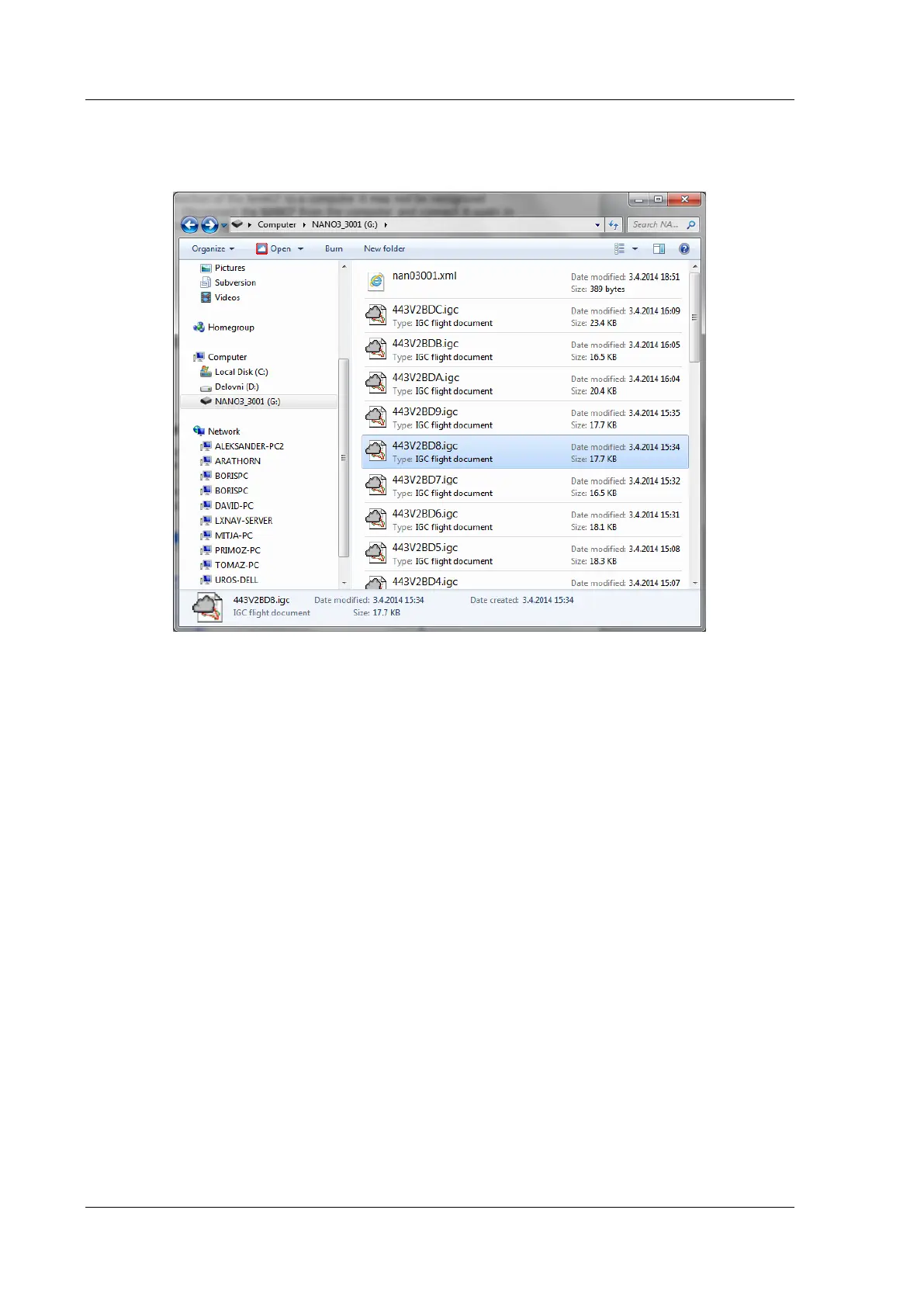The width and height of the screenshot is (924, 1307).
Task: Go back with the Back arrow button
Action: pos(189,225)
